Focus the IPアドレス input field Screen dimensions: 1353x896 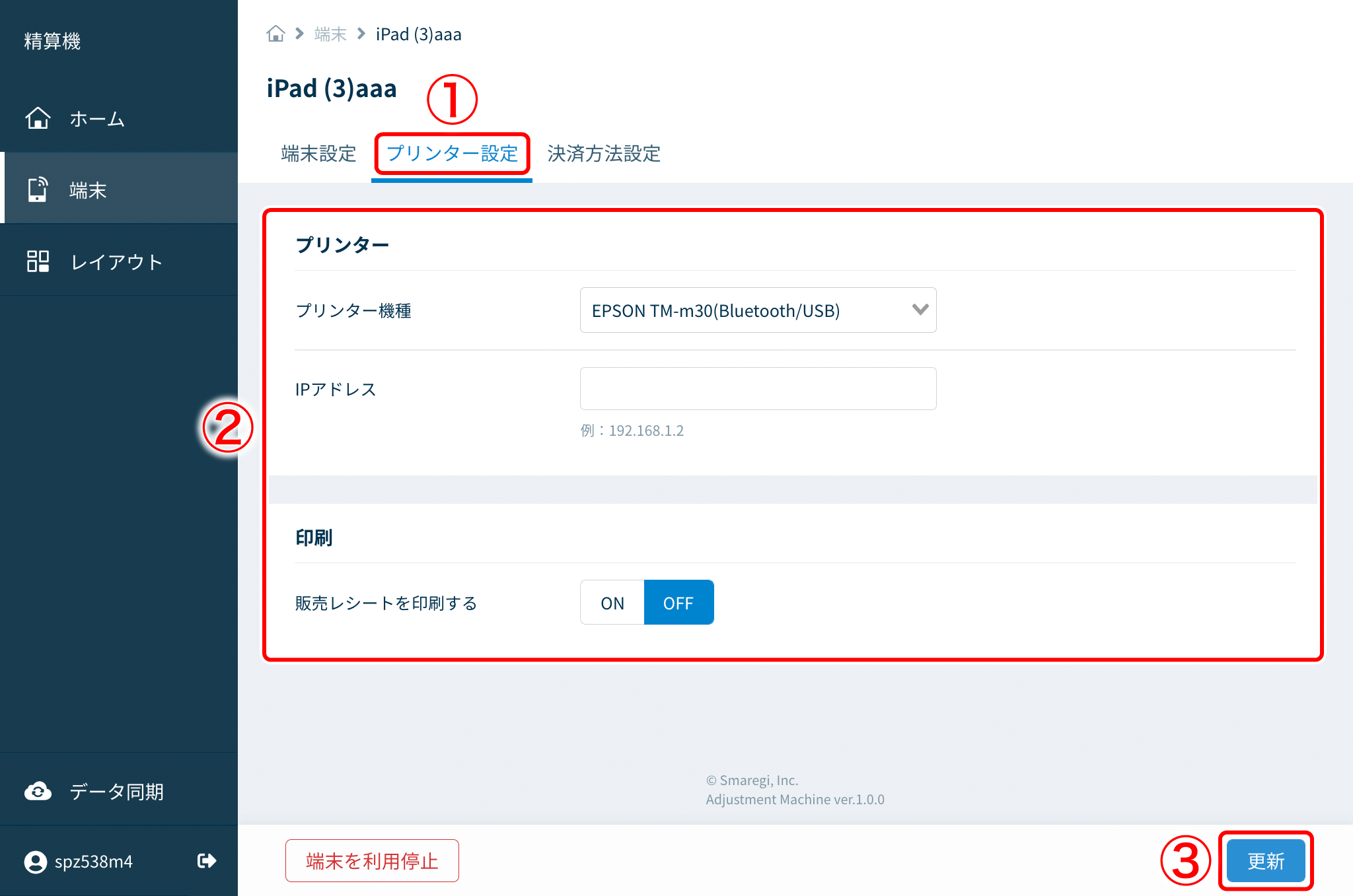(758, 389)
